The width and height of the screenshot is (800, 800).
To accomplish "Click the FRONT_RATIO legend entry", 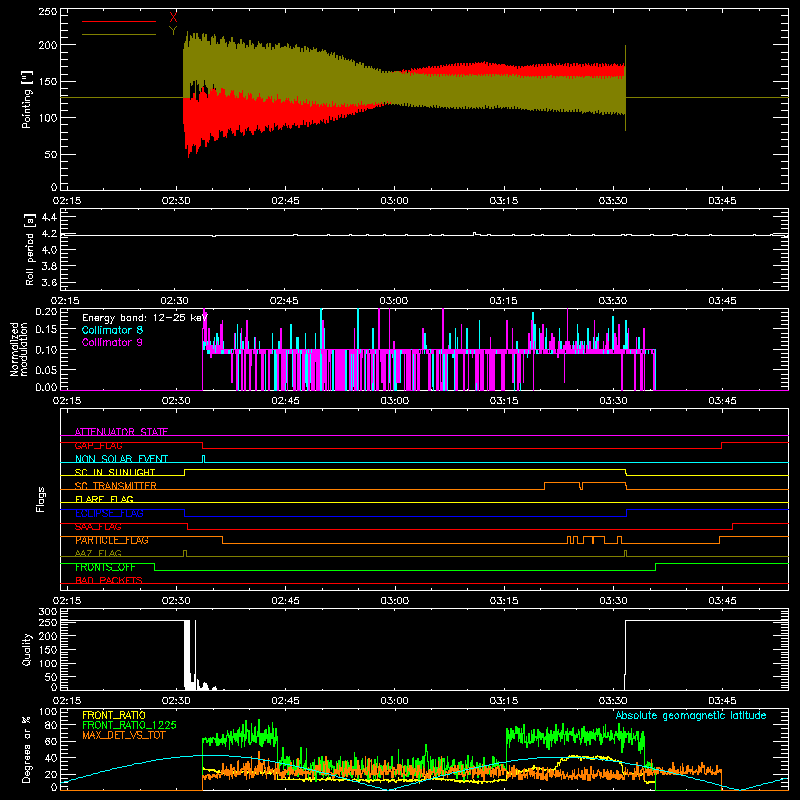I will tap(114, 715).
